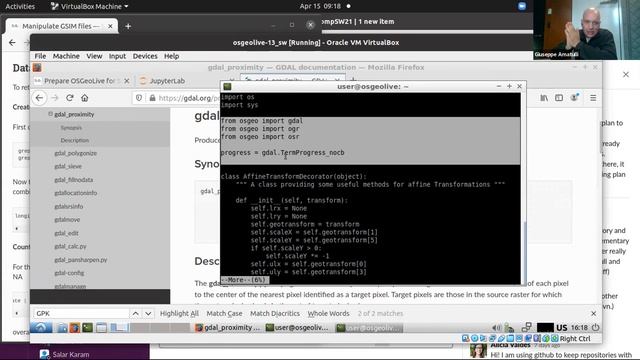Open Activities overview

coord(20,6)
